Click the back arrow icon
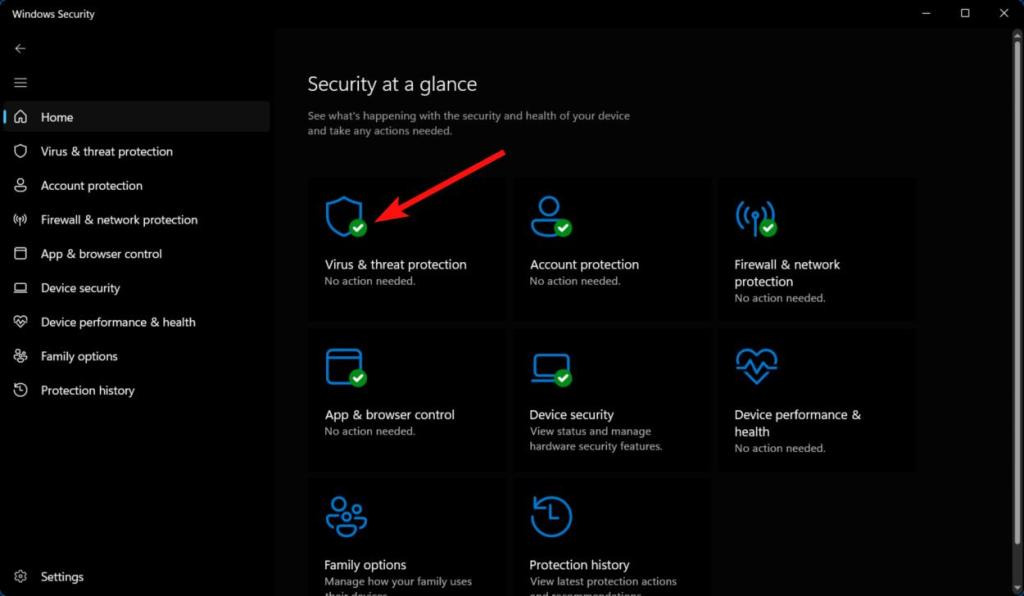This screenshot has width=1024, height=596. click(x=20, y=48)
